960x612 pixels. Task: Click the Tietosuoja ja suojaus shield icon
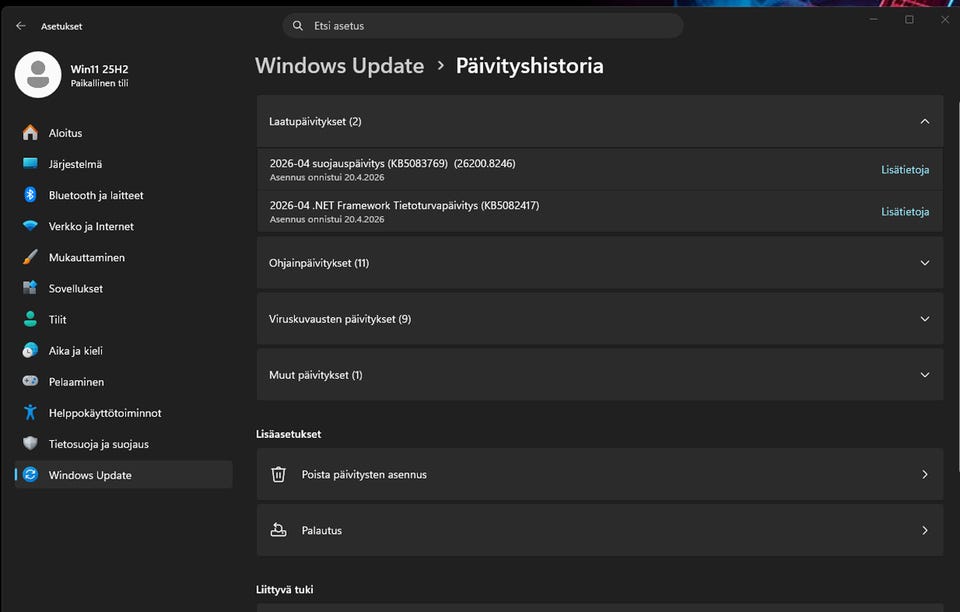(x=30, y=443)
